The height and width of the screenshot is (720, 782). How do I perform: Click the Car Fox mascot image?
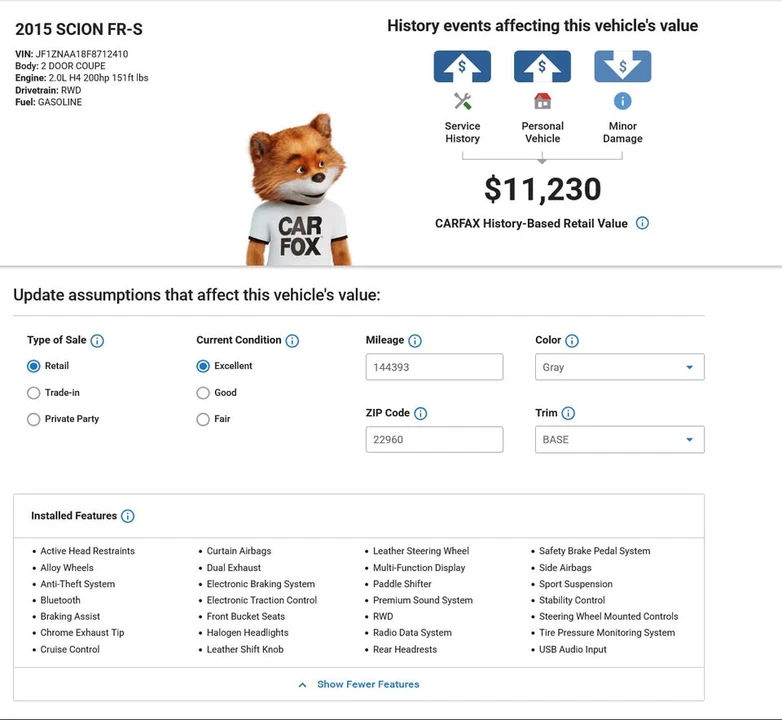(298, 190)
